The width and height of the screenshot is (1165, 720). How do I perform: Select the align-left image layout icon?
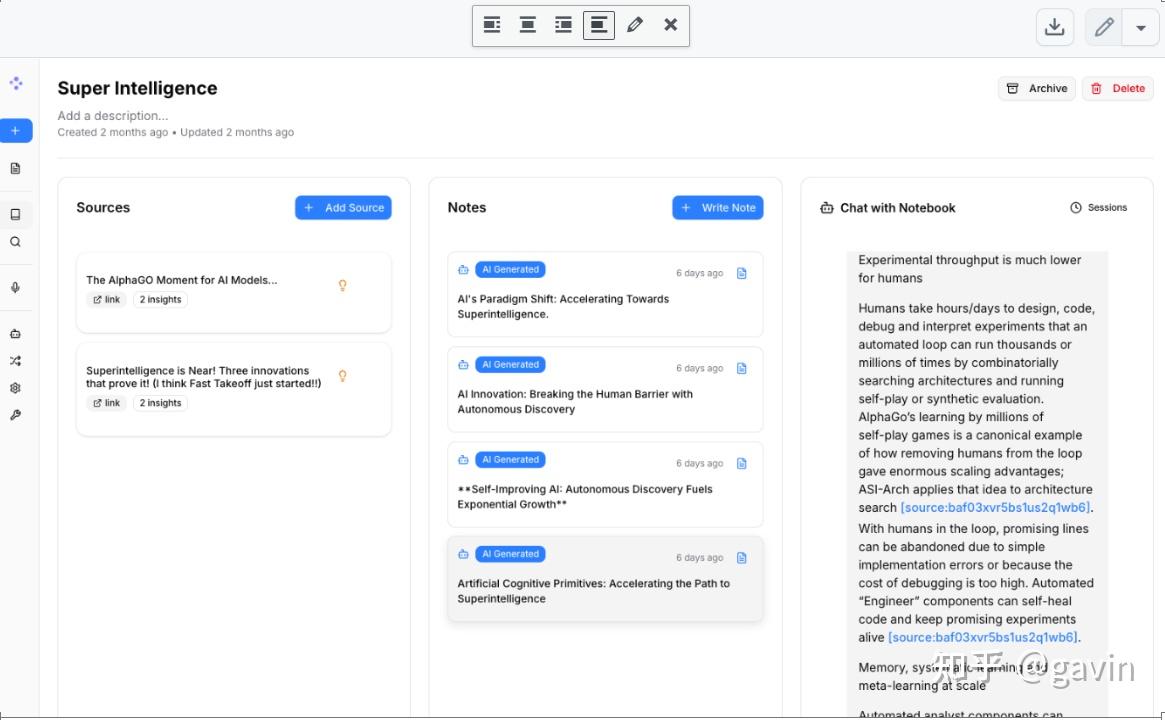coord(492,25)
